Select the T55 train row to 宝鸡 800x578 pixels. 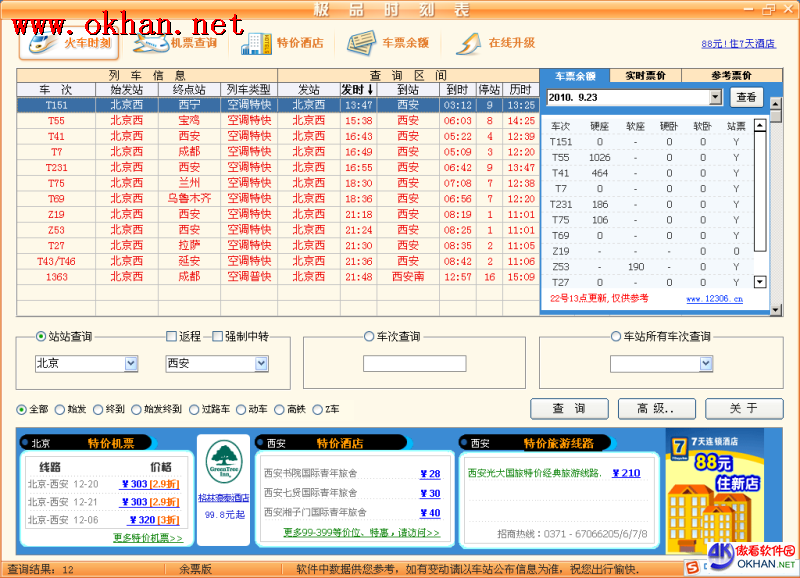point(278,121)
